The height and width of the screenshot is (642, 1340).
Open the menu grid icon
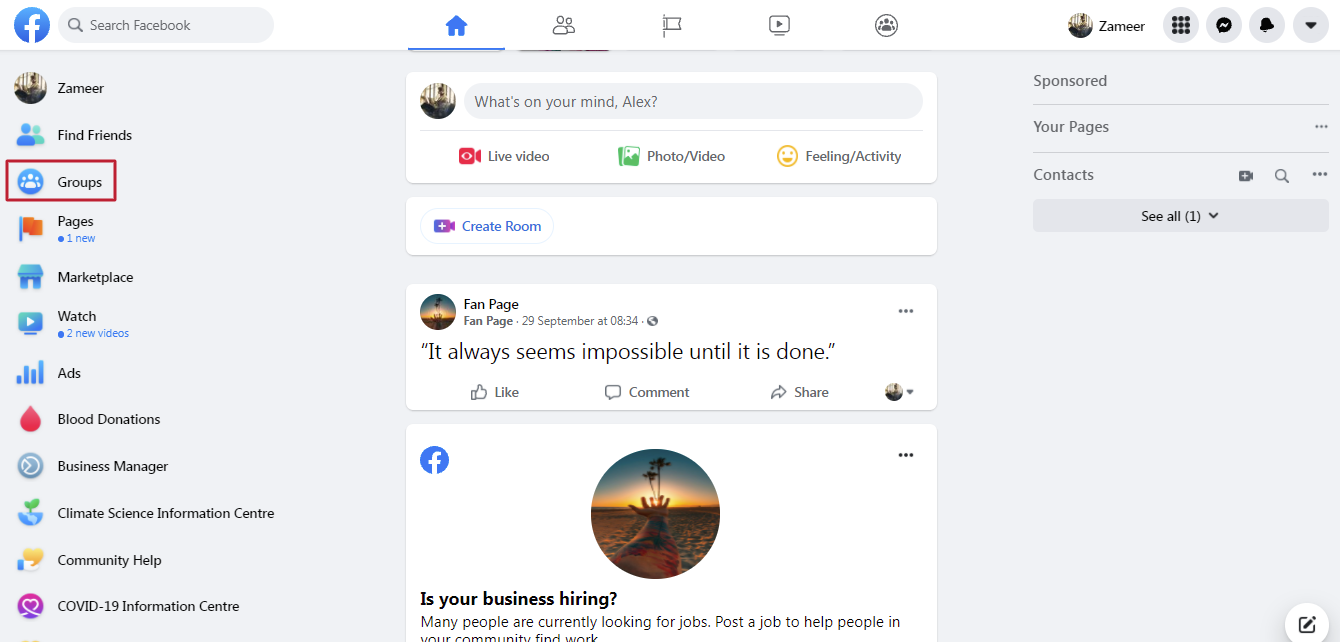[x=1181, y=25]
